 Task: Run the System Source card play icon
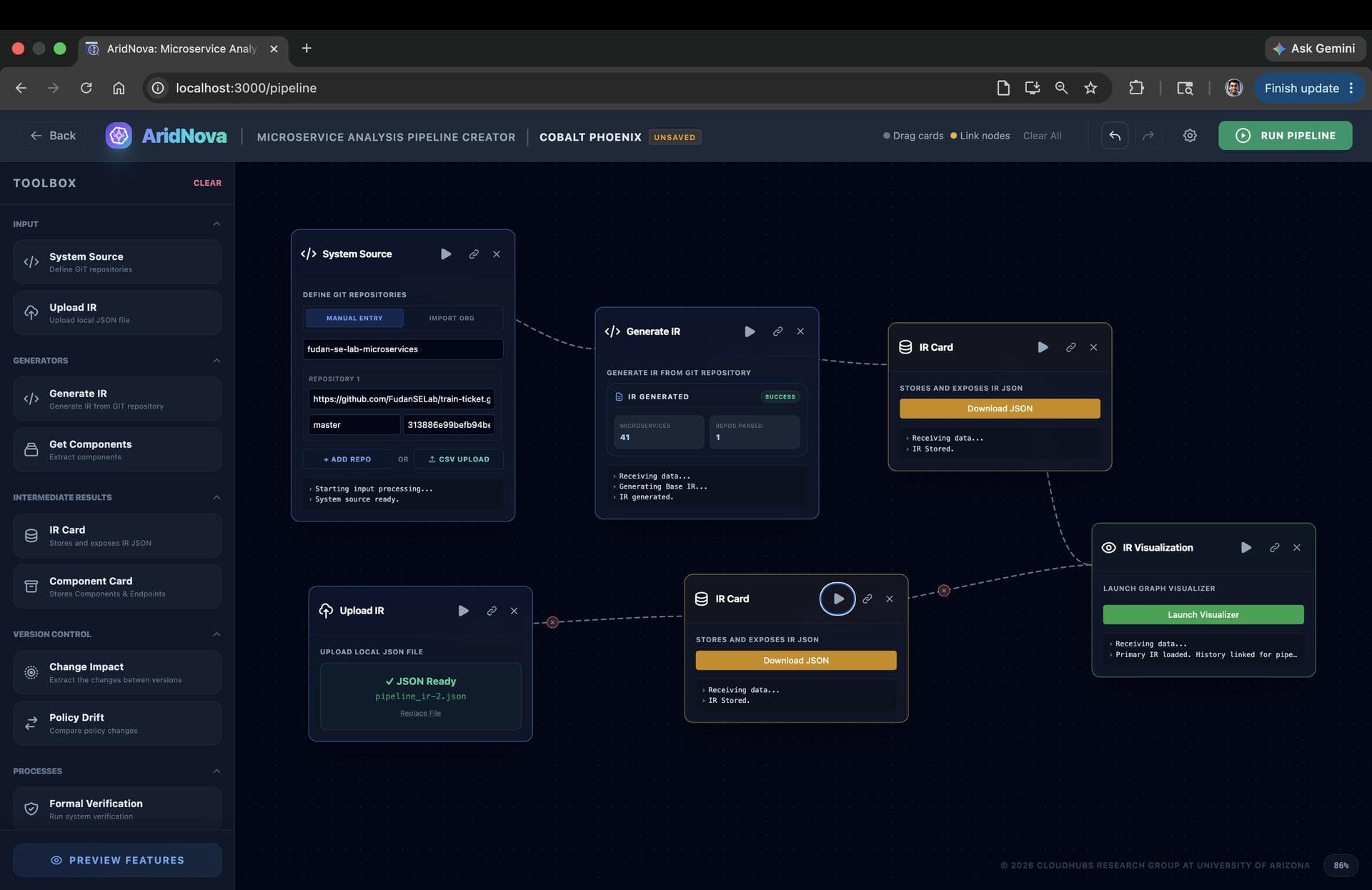click(x=446, y=254)
